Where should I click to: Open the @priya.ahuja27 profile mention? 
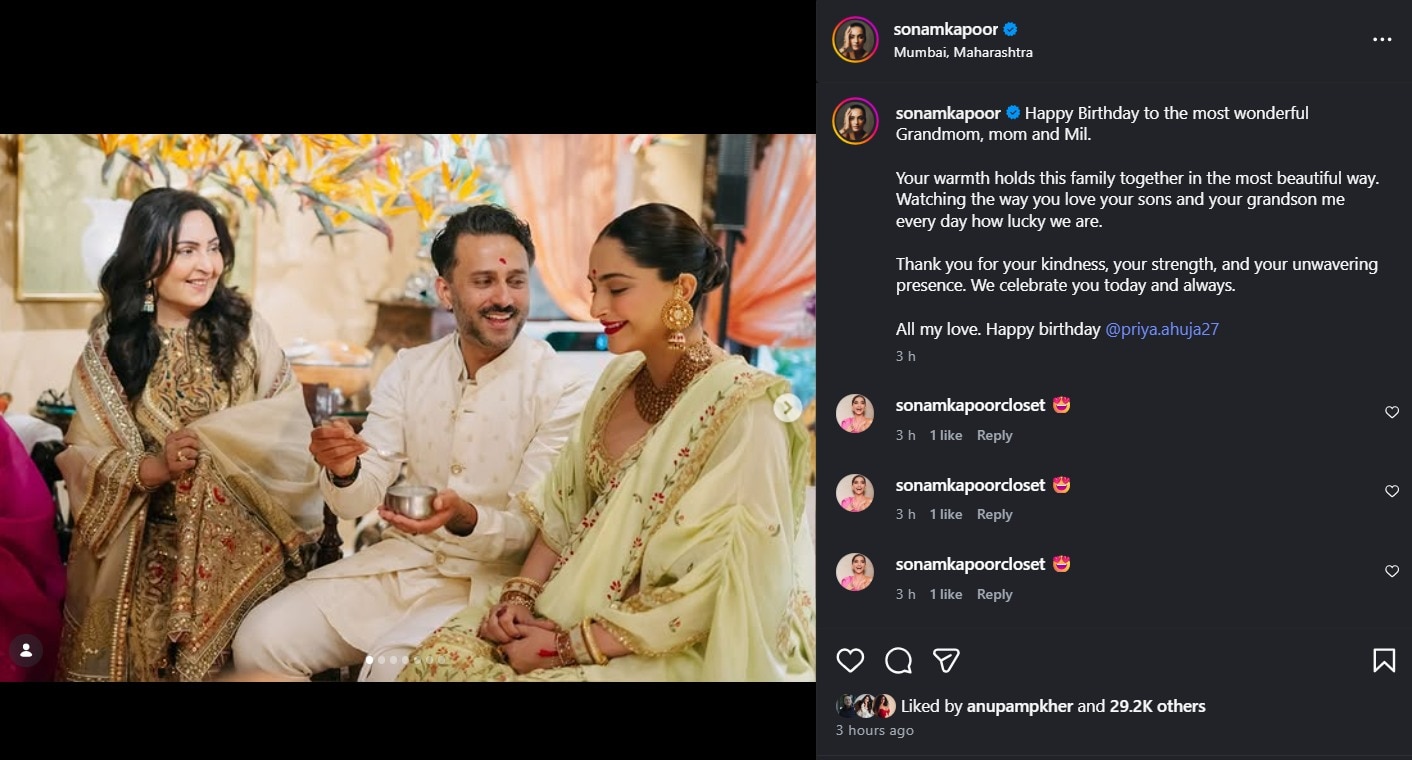[1162, 329]
